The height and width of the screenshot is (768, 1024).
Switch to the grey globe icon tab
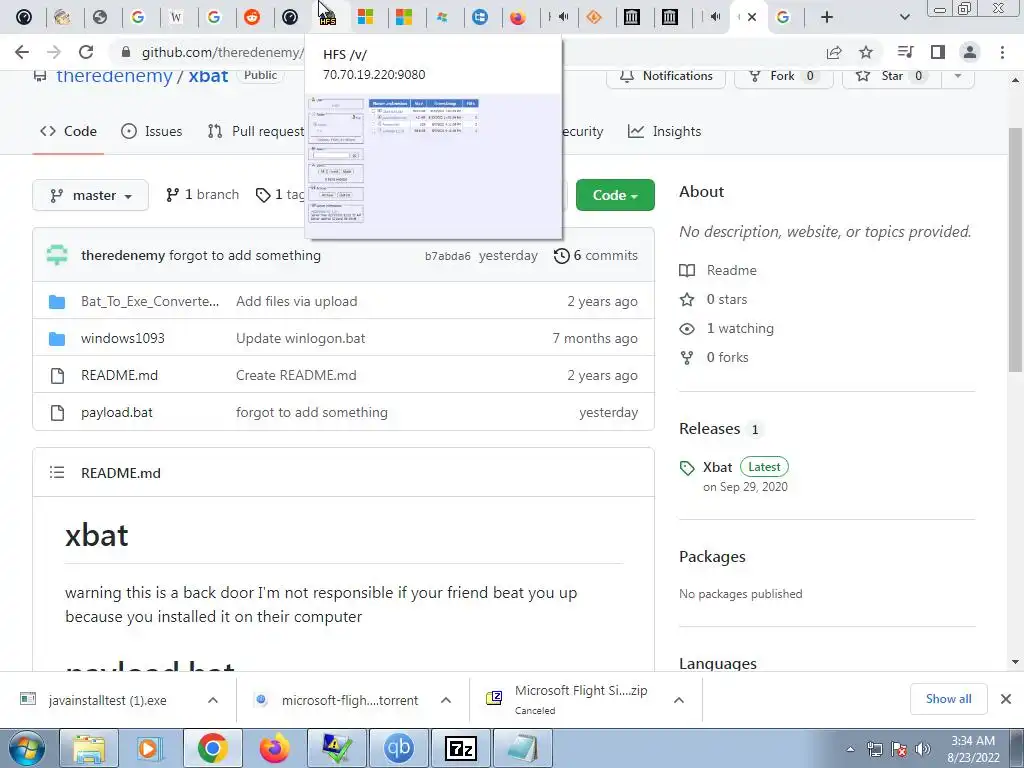pos(100,17)
